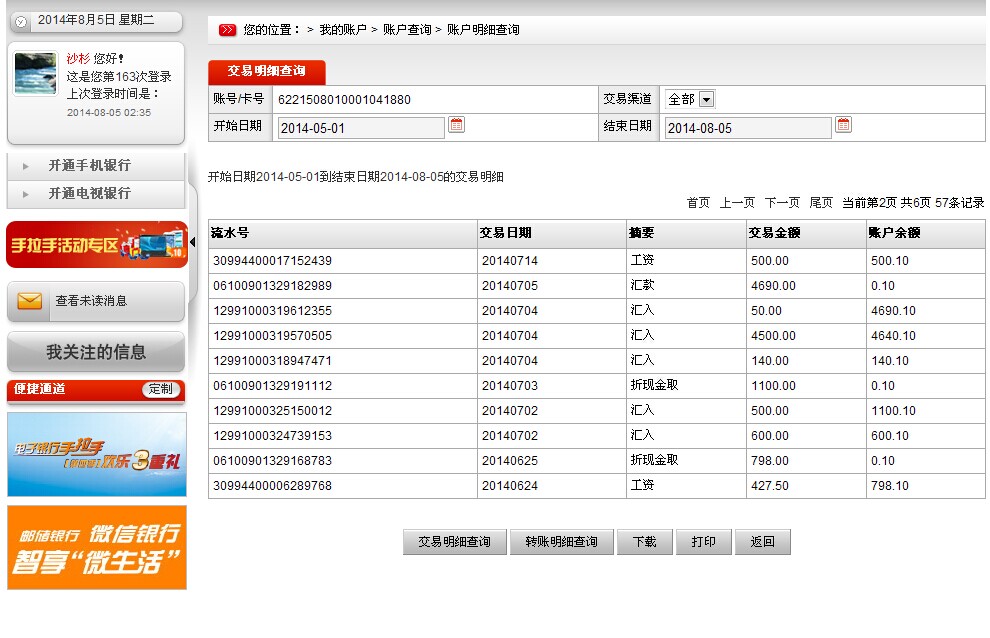The width and height of the screenshot is (990, 638).
Task: Go to 我的账户 in the breadcrumb
Action: tap(342, 30)
